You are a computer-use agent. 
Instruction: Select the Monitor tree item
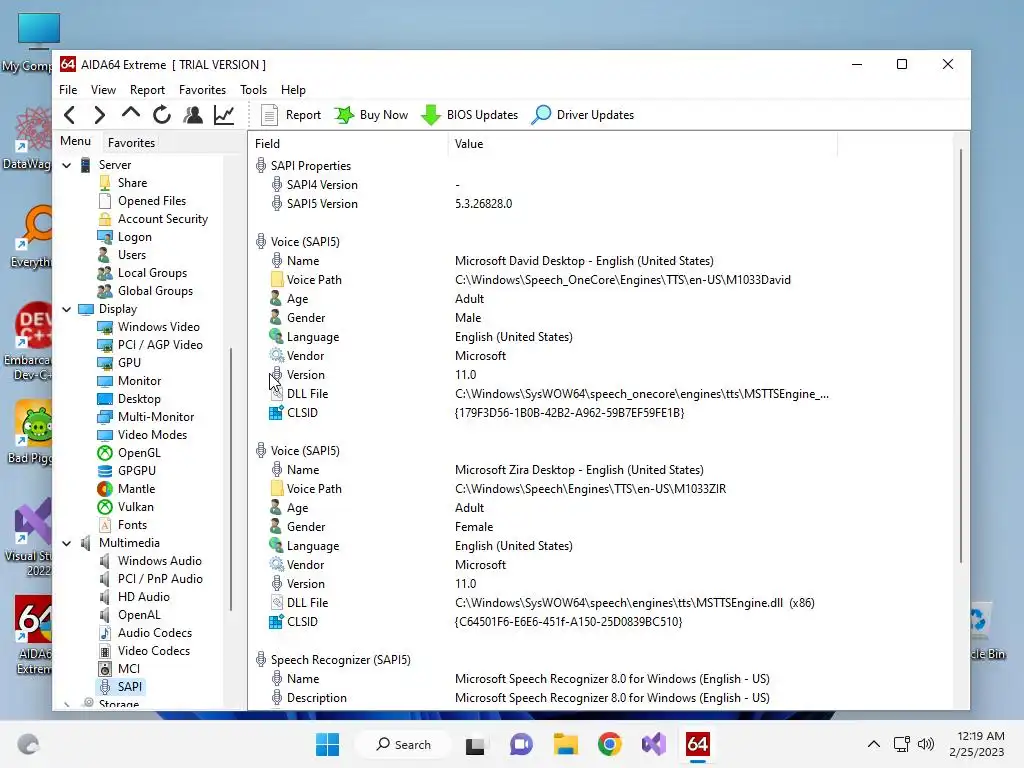pos(139,381)
